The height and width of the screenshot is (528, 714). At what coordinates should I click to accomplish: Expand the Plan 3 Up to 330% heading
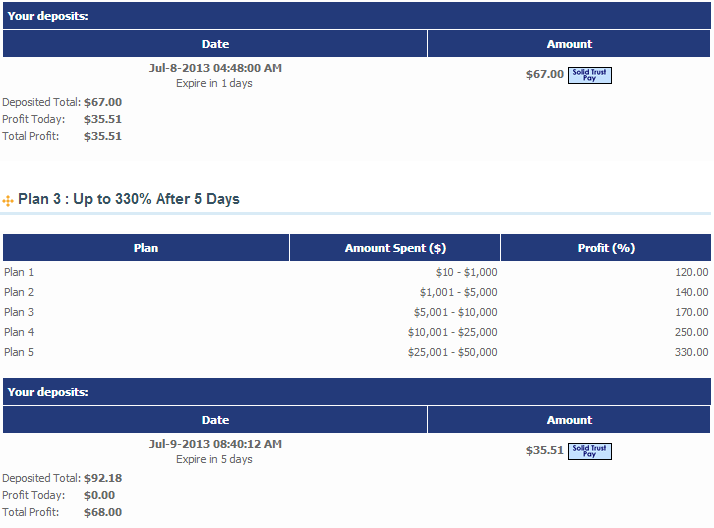(x=129, y=199)
